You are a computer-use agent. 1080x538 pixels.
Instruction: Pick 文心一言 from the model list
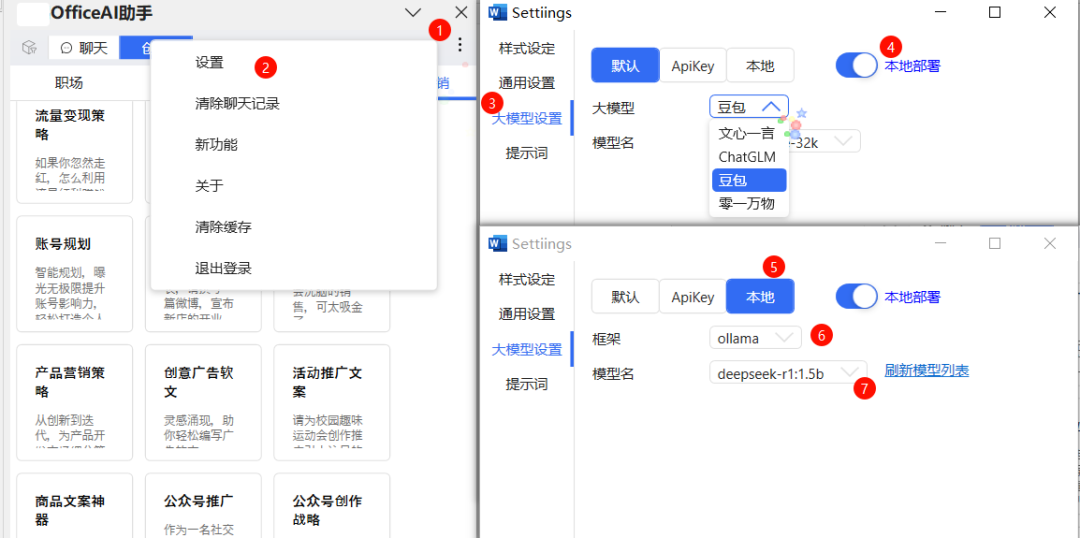[x=747, y=133]
